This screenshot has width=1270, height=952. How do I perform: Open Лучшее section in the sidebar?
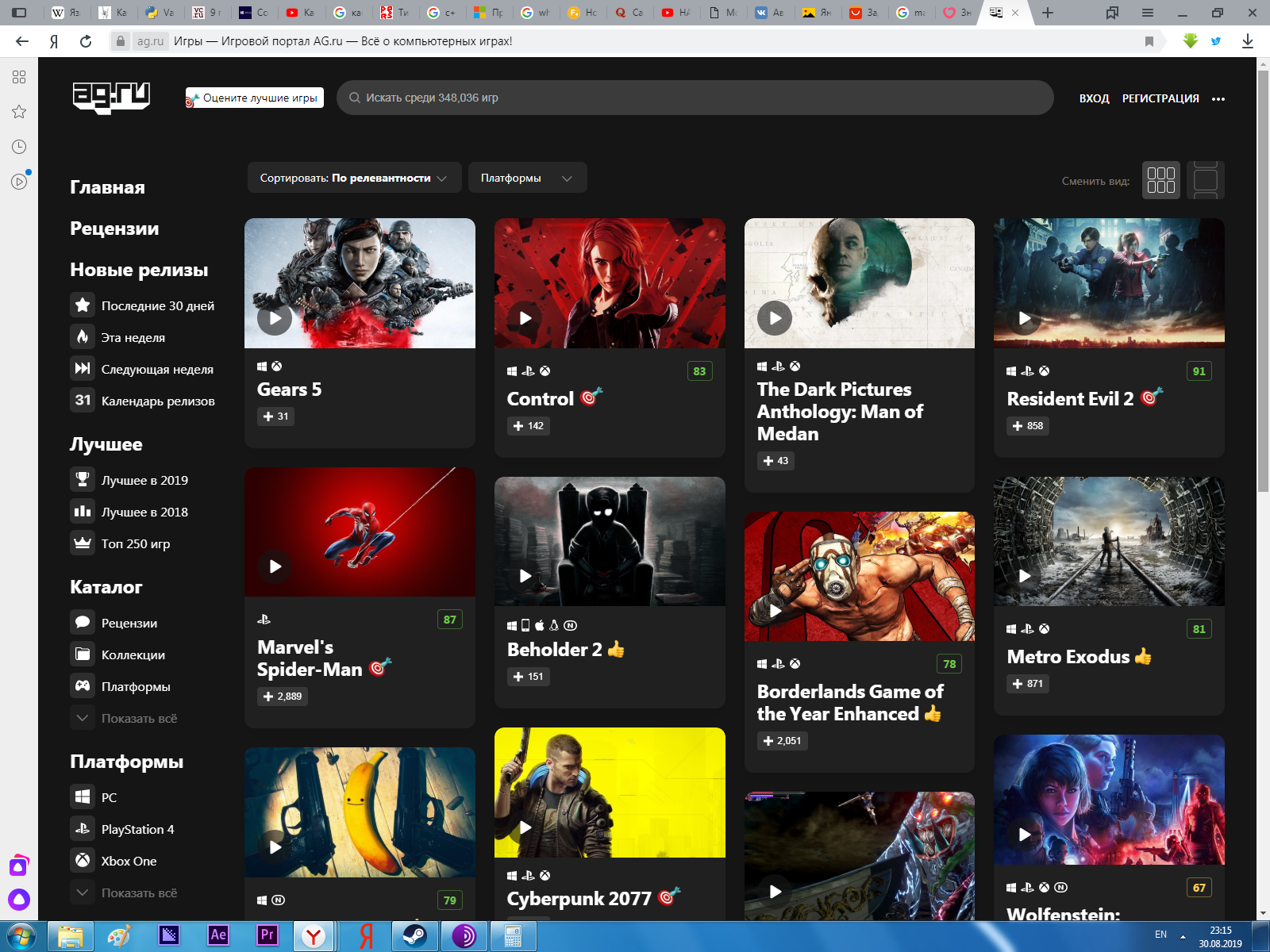point(106,444)
